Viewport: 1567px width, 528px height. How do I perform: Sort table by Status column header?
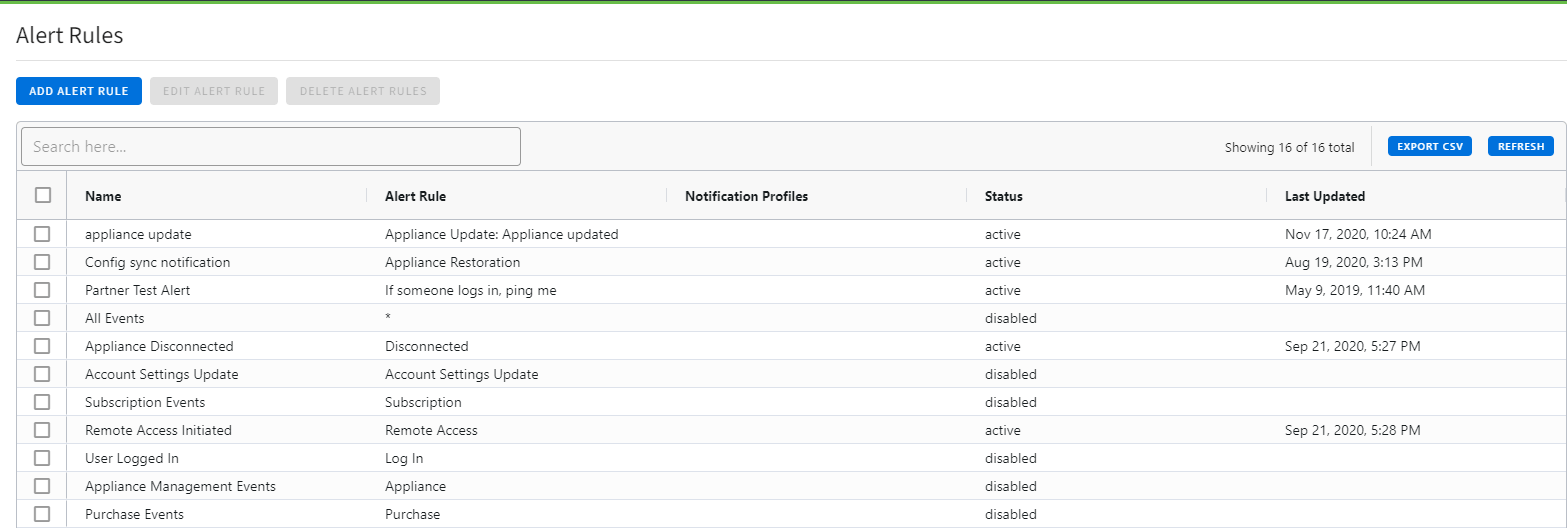pos(1003,197)
